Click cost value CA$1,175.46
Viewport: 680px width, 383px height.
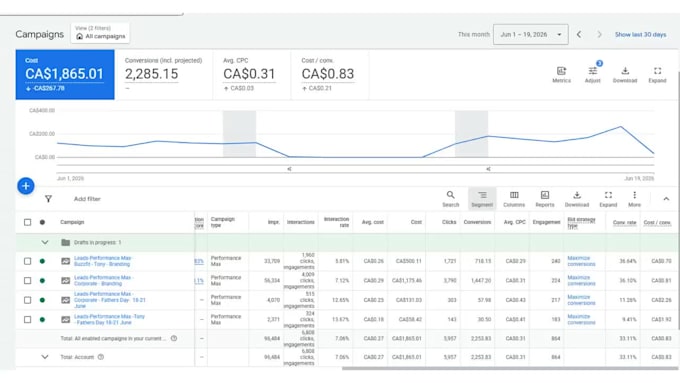(x=407, y=281)
